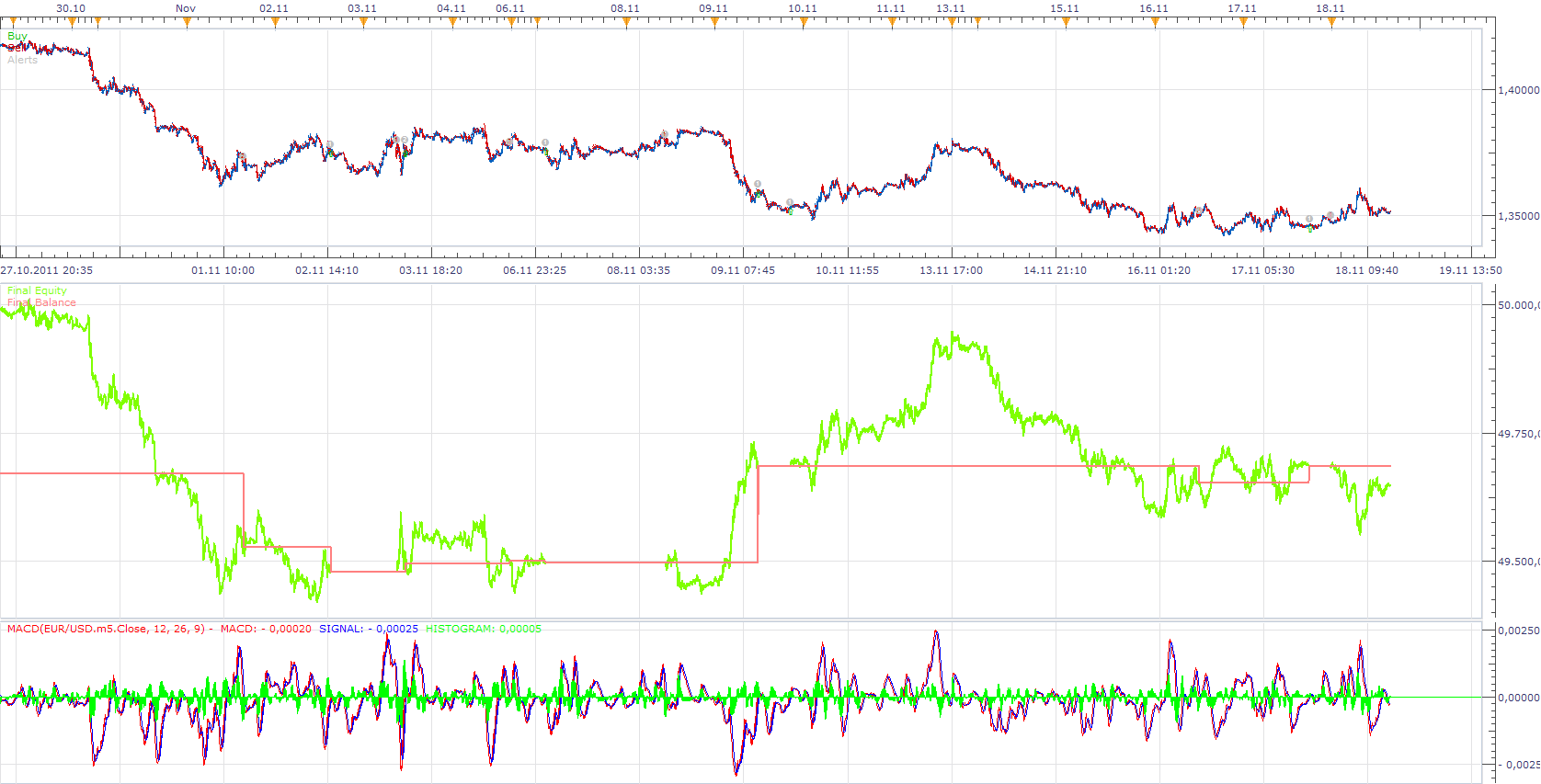The image size is (1541, 784).
Task: Click the 10.11 11:55 time label
Action: (x=848, y=270)
